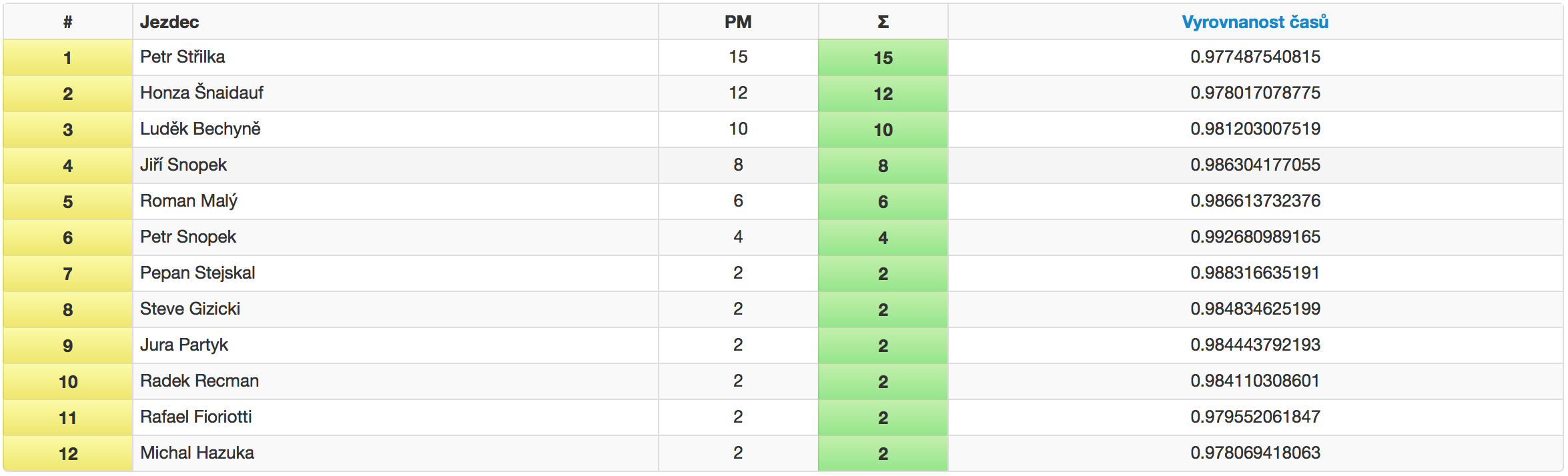
Task: Select rider Luděk Bechyně
Action: pyautogui.click(x=200, y=129)
